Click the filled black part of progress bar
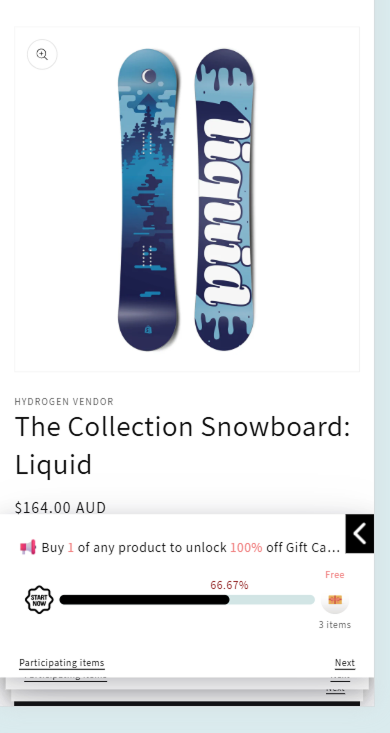This screenshot has height=733, width=390. click(x=144, y=600)
